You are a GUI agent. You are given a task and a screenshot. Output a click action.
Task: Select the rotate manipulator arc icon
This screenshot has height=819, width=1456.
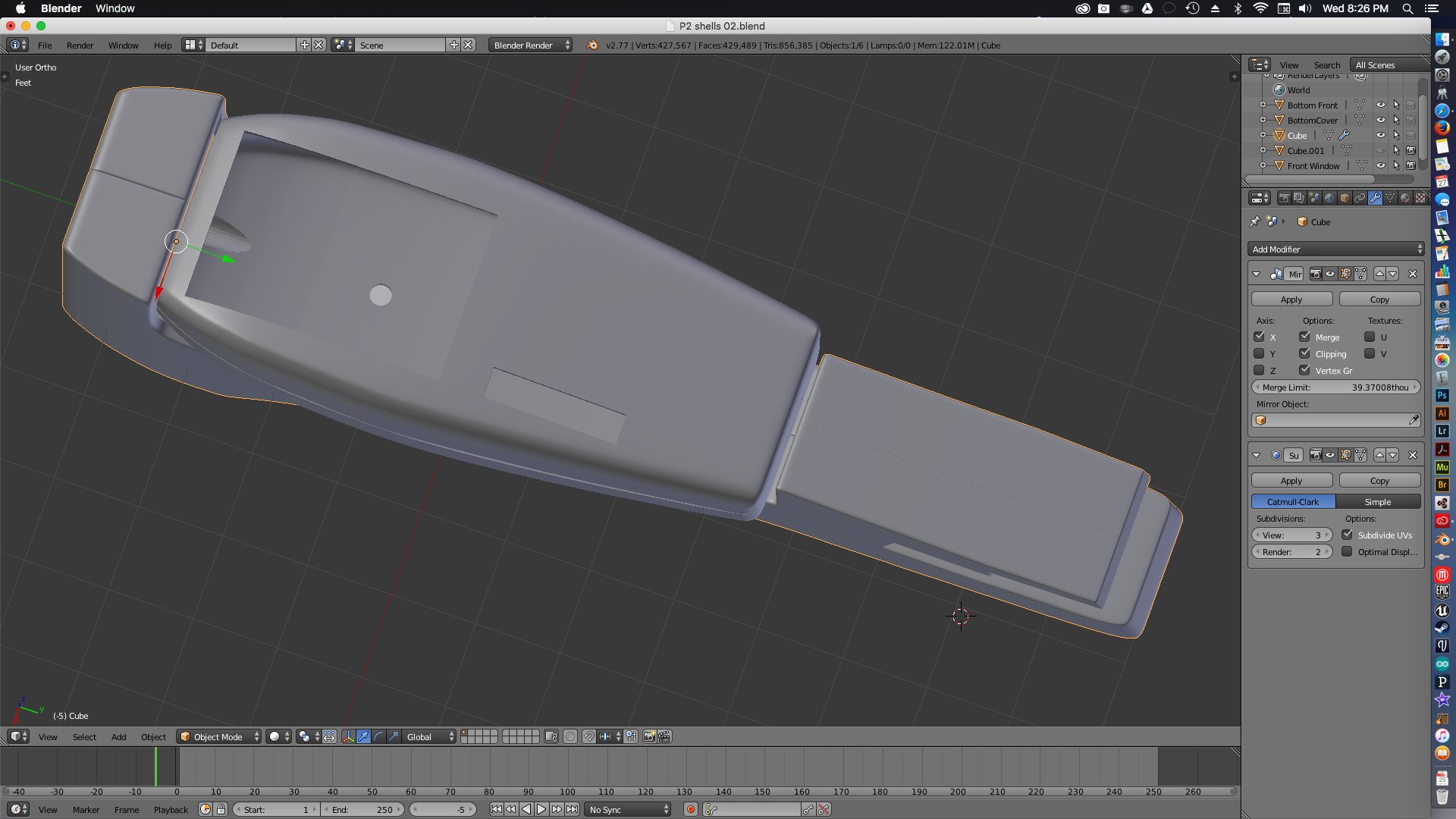pos(378,736)
